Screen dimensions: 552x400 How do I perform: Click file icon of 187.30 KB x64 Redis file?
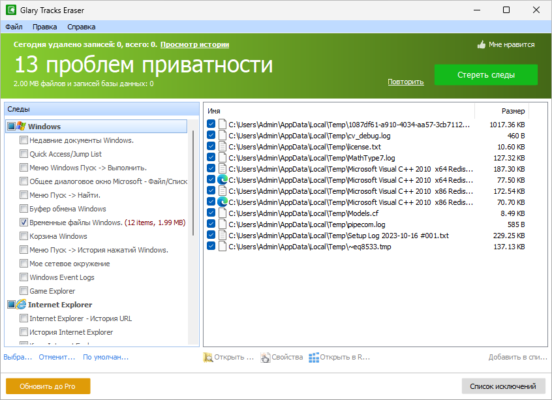[x=222, y=169]
